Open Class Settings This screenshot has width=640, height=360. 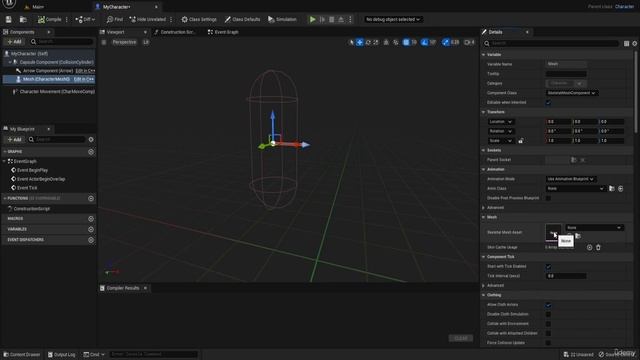click(x=199, y=19)
